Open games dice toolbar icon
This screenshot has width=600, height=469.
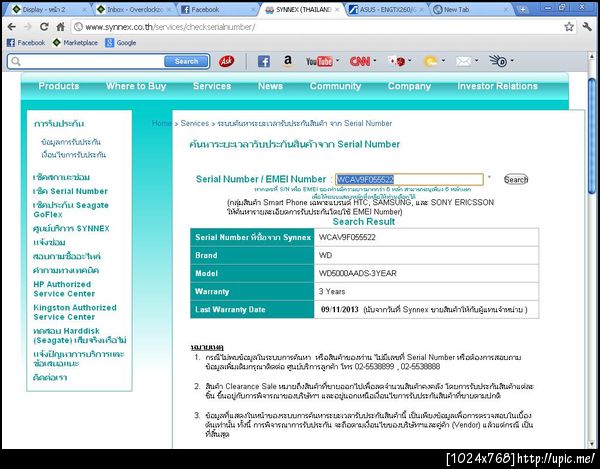pos(396,61)
